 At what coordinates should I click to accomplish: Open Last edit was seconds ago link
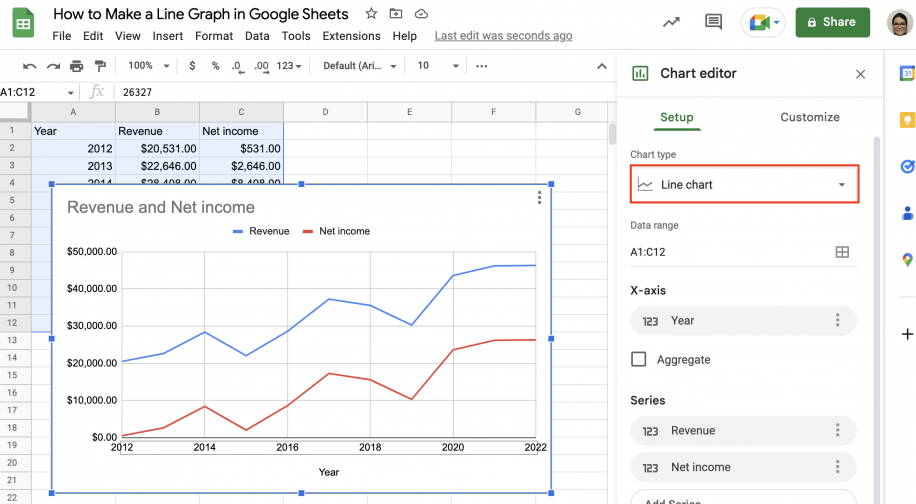tap(503, 36)
